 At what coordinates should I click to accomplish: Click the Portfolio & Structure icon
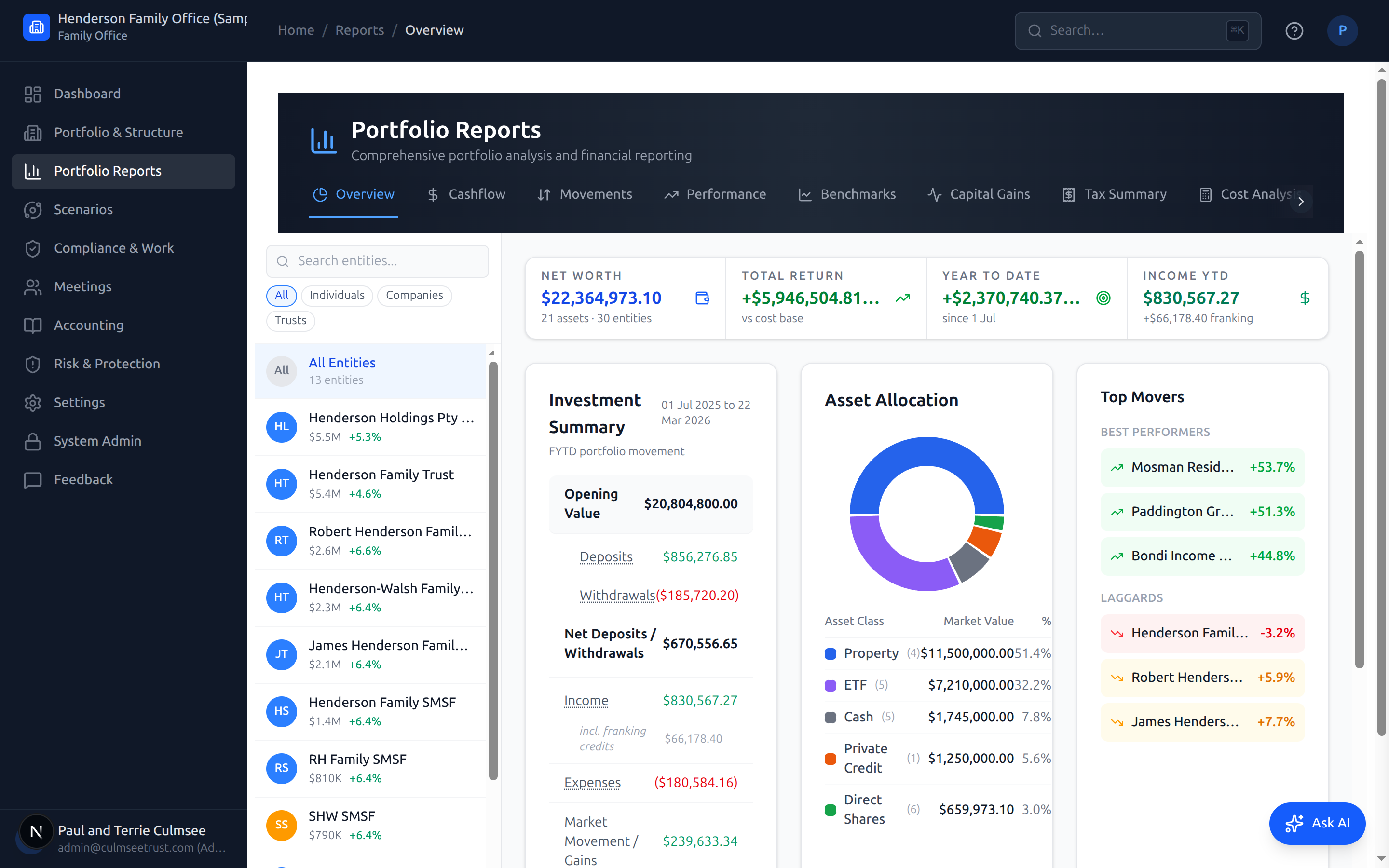click(33, 133)
